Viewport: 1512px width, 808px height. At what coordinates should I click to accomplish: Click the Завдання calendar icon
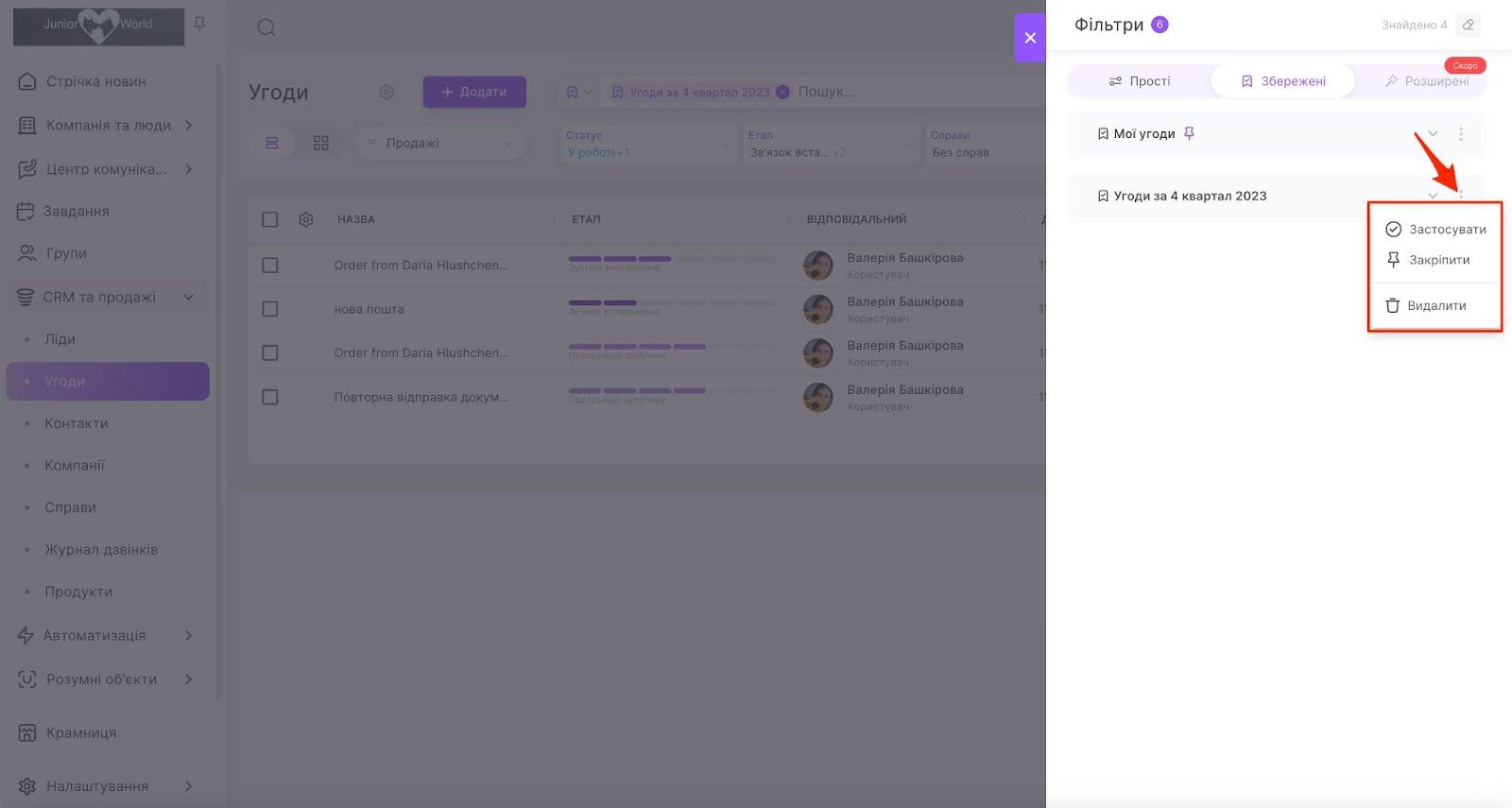point(26,211)
